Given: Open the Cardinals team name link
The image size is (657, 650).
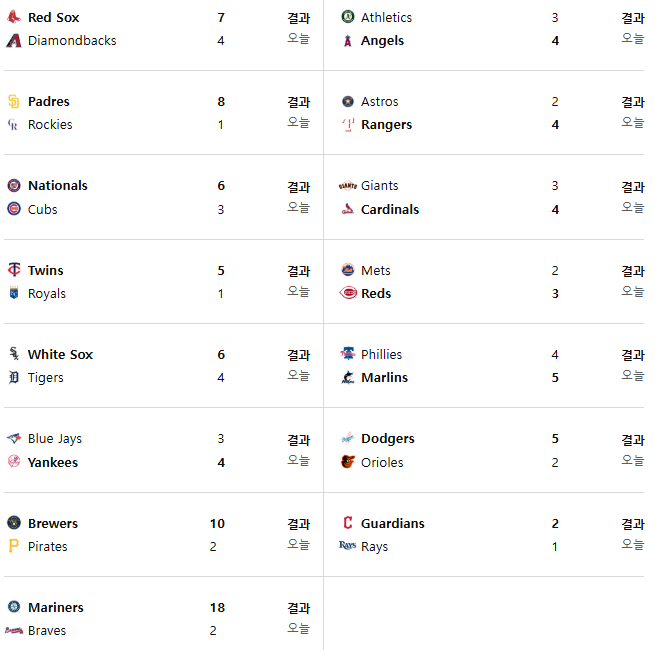Looking at the screenshot, I should point(390,209).
